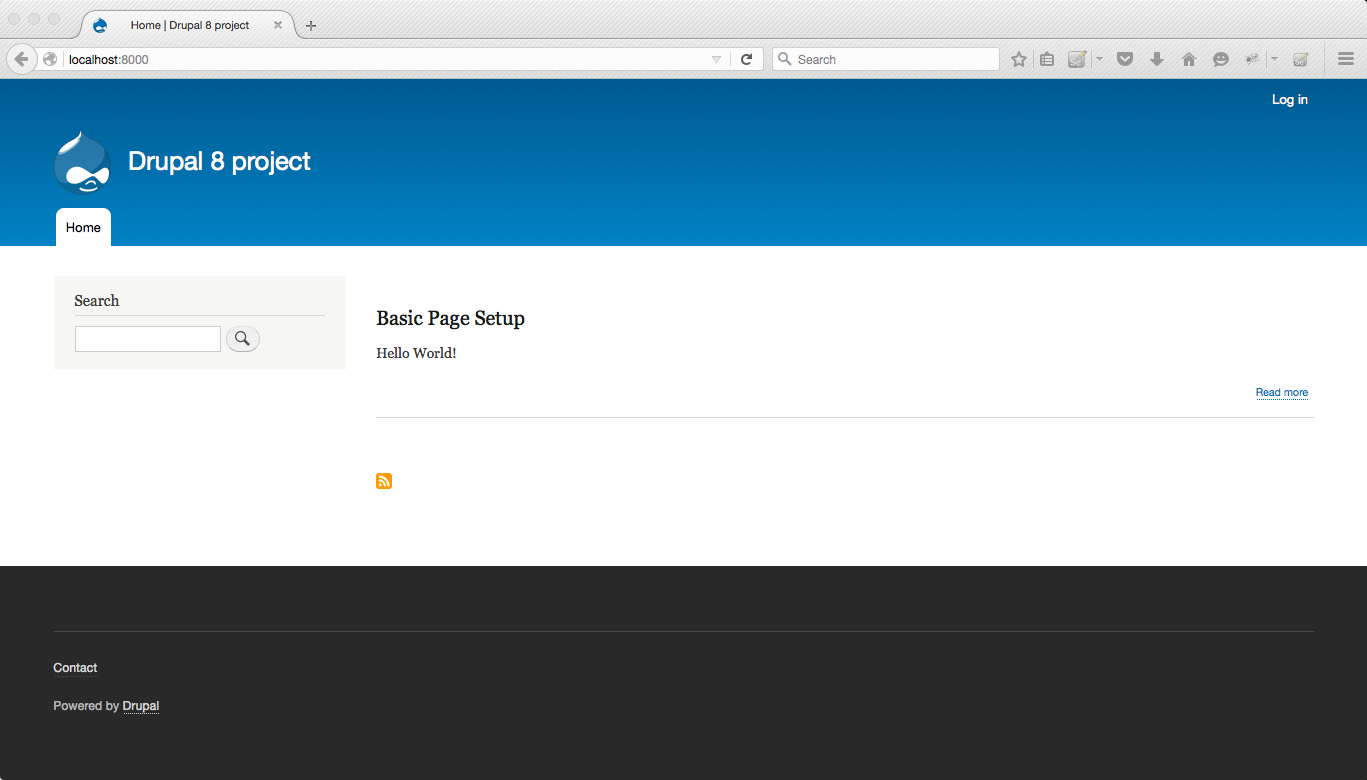This screenshot has height=780, width=1367.
Task: Bookmark this page with the star icon
Action: [1019, 59]
